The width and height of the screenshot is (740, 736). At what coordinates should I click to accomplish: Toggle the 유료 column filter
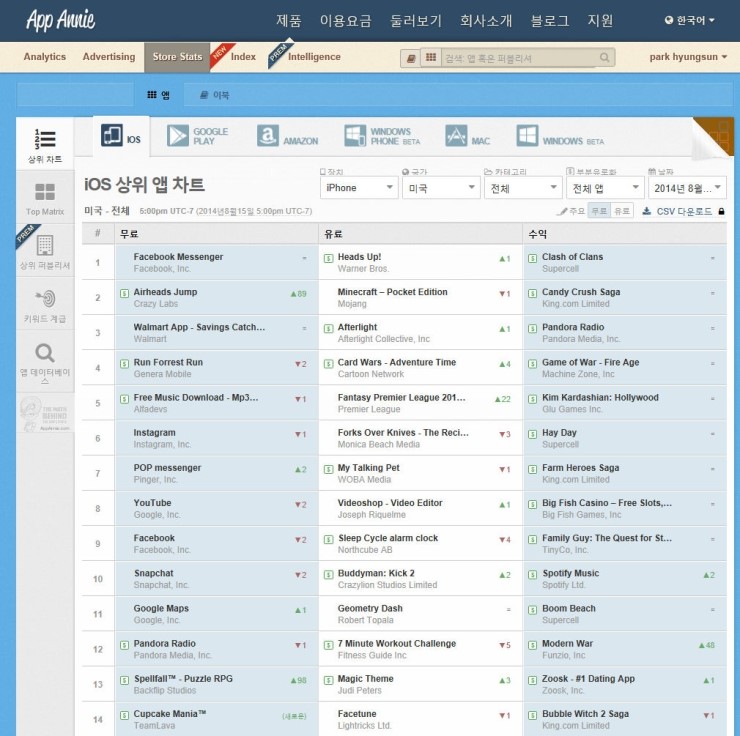point(622,211)
